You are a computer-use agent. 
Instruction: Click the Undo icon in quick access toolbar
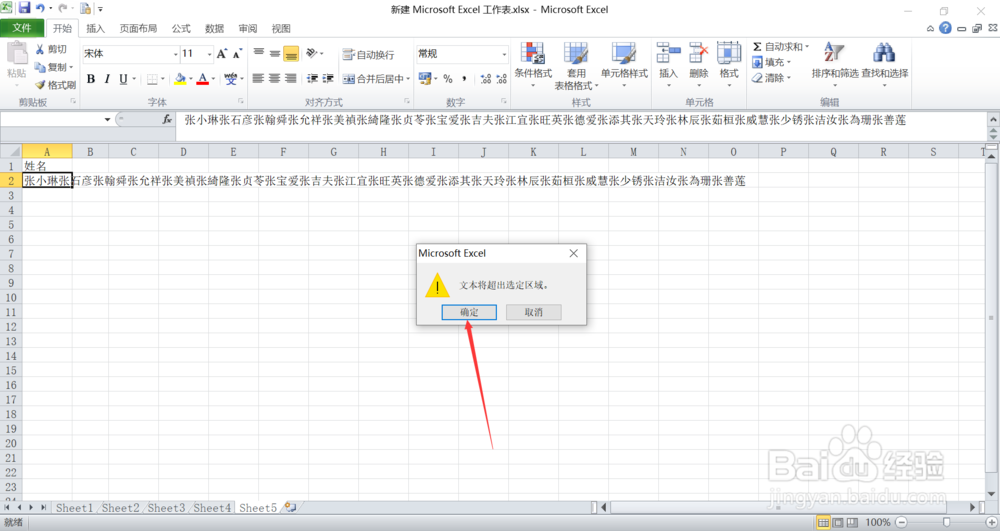click(x=41, y=8)
